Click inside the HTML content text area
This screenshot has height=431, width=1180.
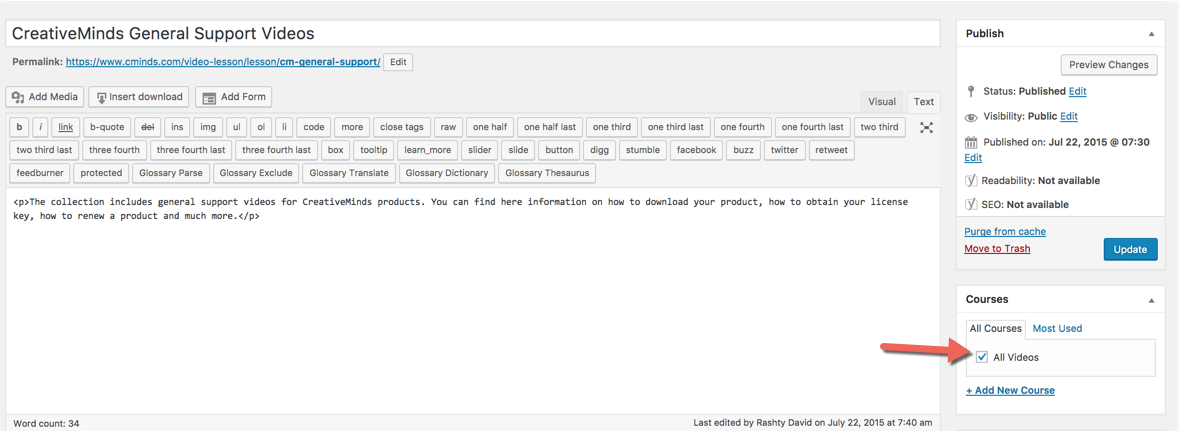click(473, 301)
